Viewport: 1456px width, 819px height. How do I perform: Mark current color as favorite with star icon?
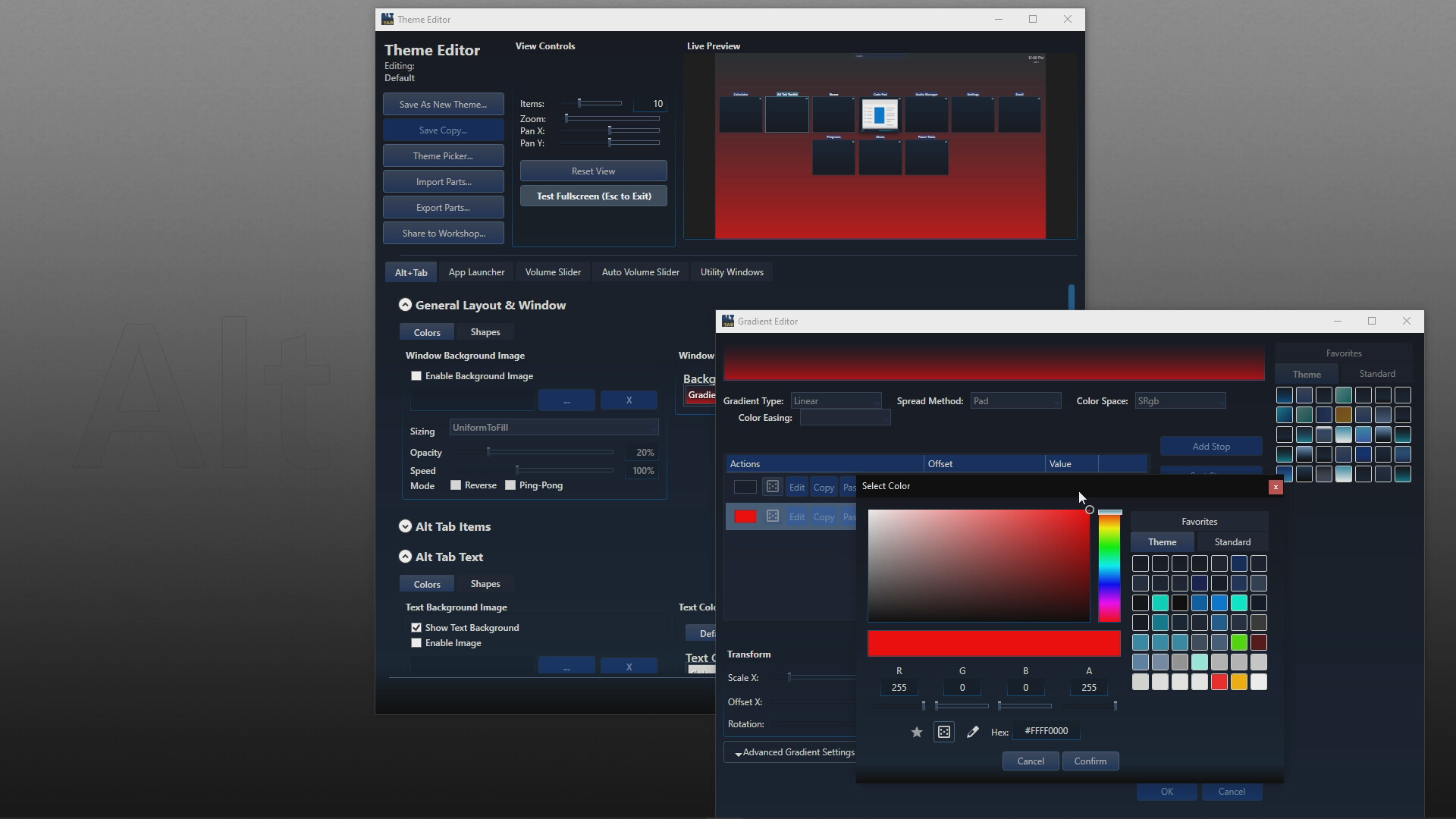[916, 731]
